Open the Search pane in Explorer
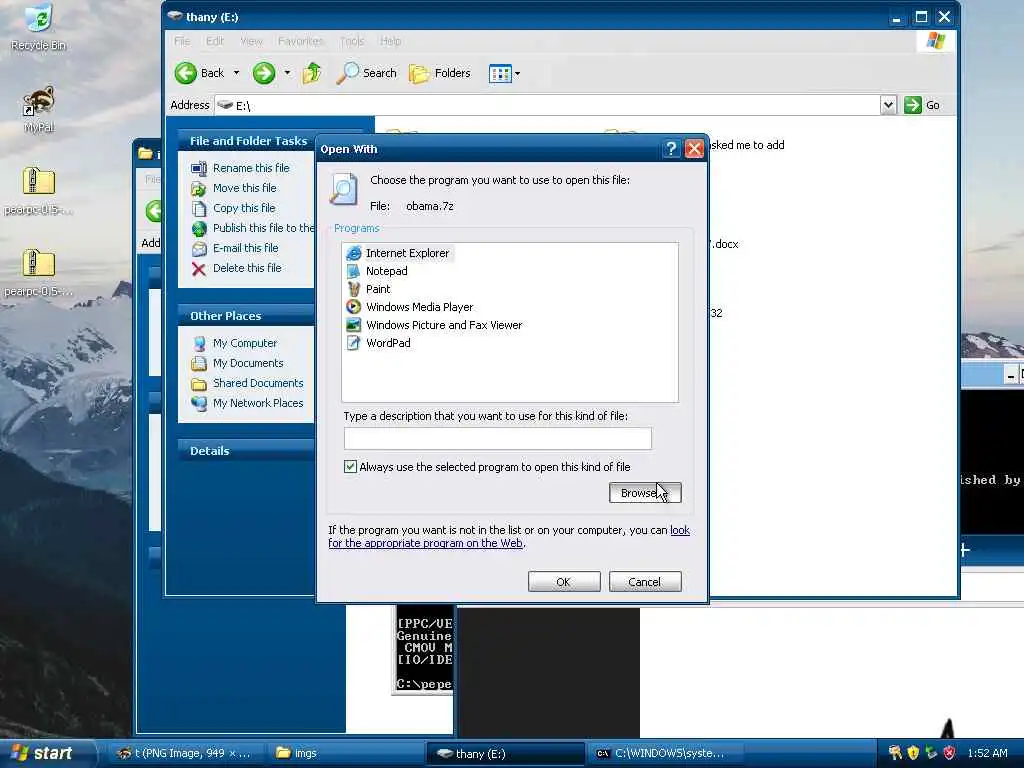Image resolution: width=1024 pixels, height=768 pixels. [366, 73]
